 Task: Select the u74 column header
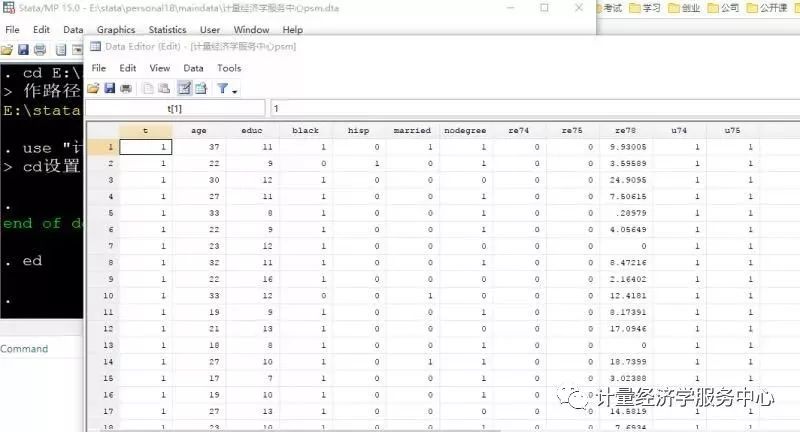(x=679, y=131)
